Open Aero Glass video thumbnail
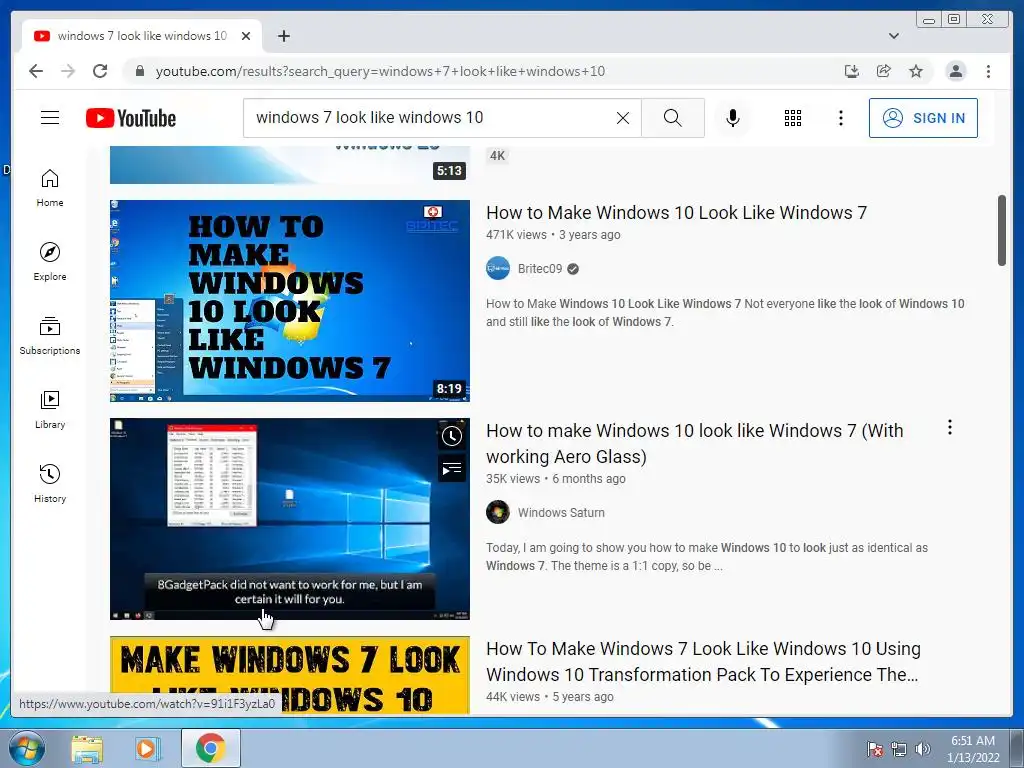1024x768 pixels. pos(290,519)
